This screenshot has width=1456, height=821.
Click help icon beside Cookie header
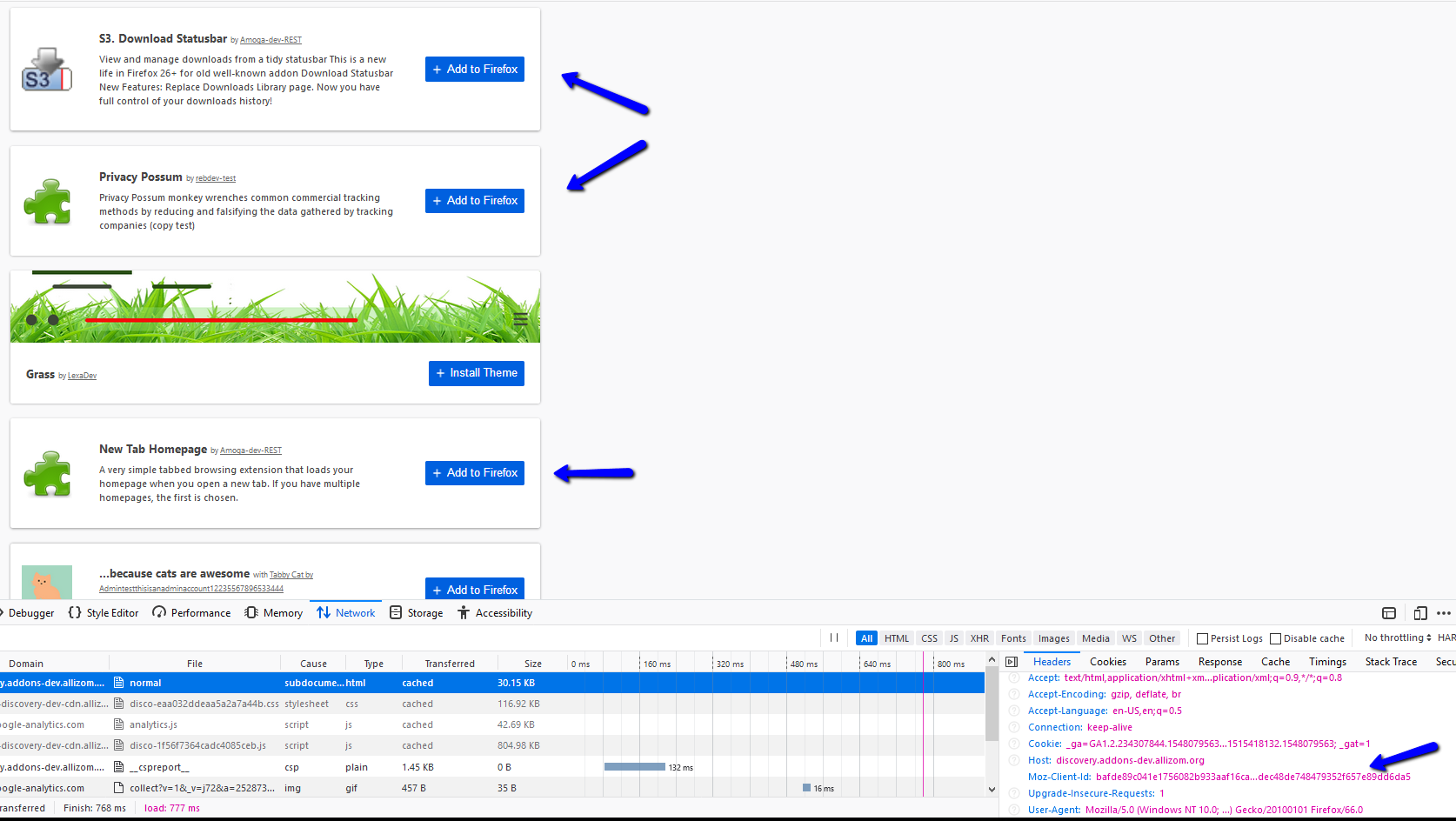[1014, 744]
